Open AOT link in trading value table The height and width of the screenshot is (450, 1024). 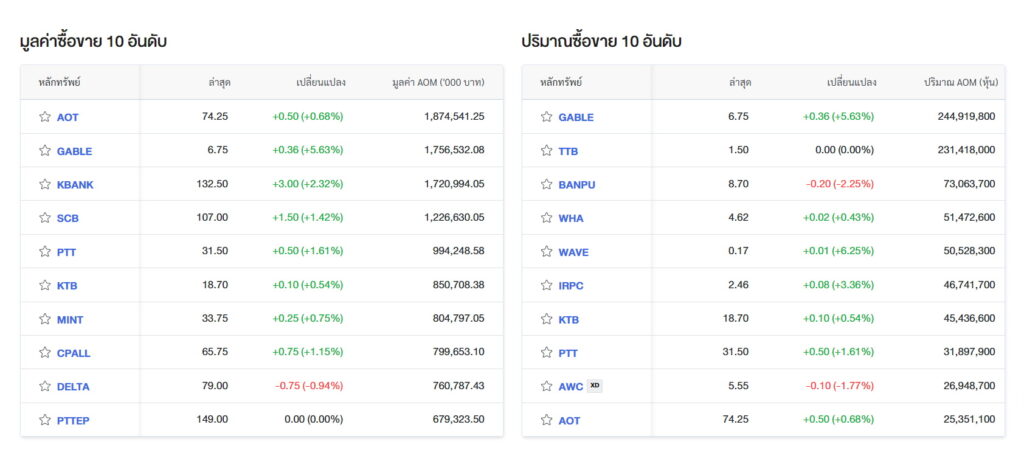coord(68,118)
